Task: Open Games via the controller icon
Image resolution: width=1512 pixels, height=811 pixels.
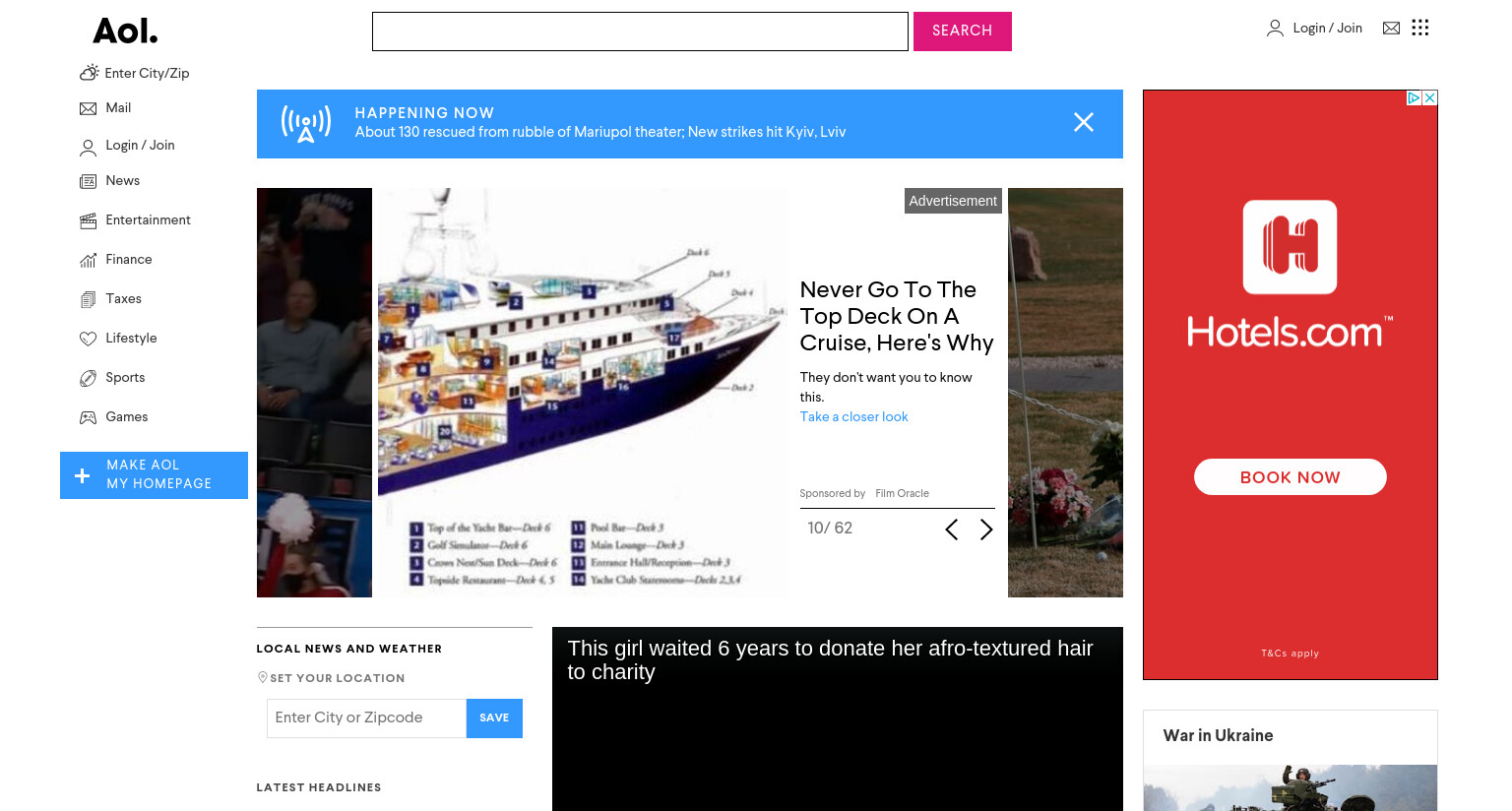Action: coord(88,417)
